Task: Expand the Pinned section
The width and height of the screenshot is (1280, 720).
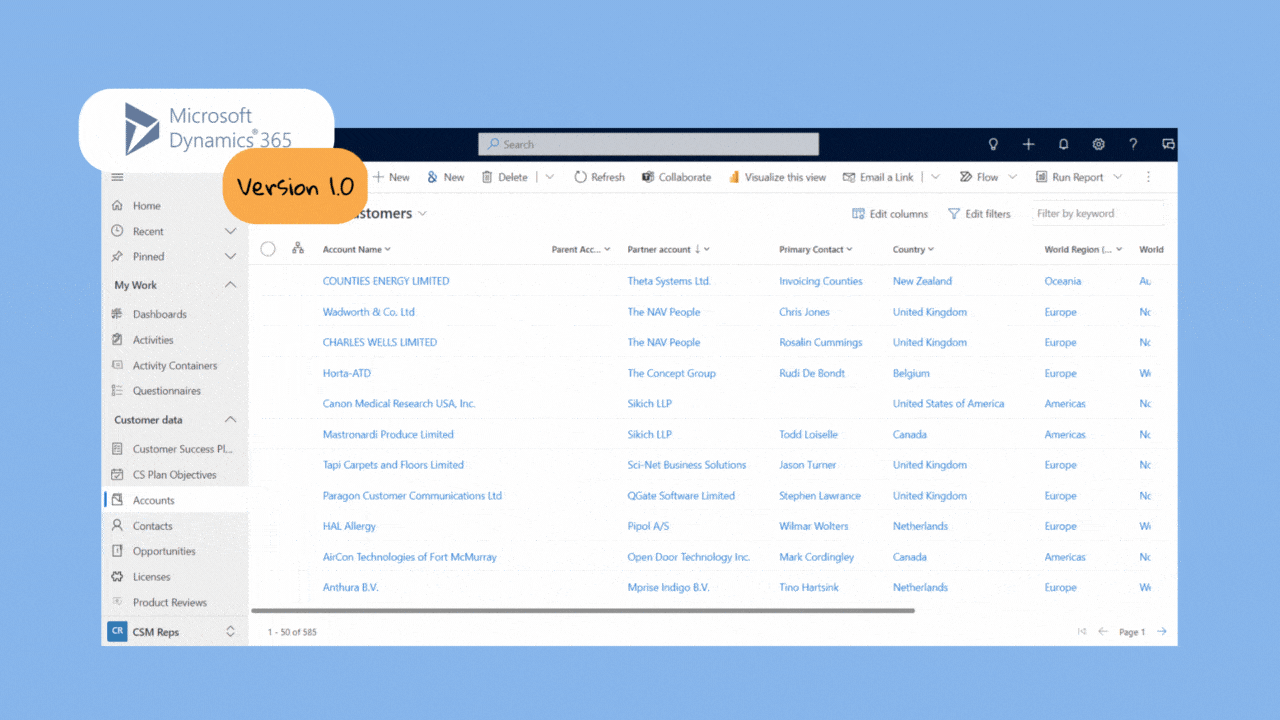Action: click(x=230, y=257)
